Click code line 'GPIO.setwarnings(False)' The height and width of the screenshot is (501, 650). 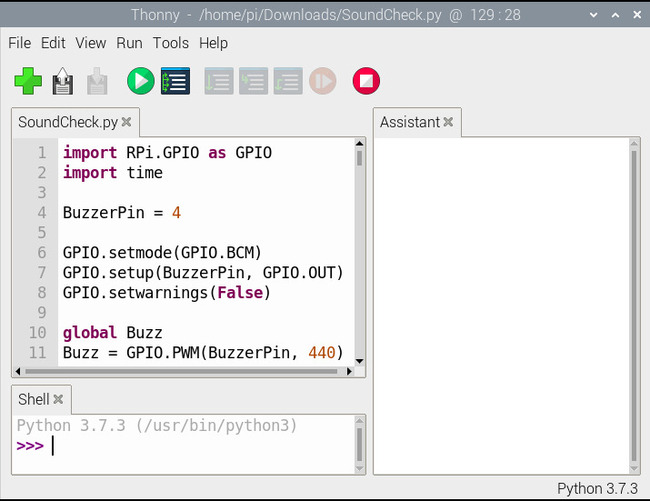pos(167,293)
